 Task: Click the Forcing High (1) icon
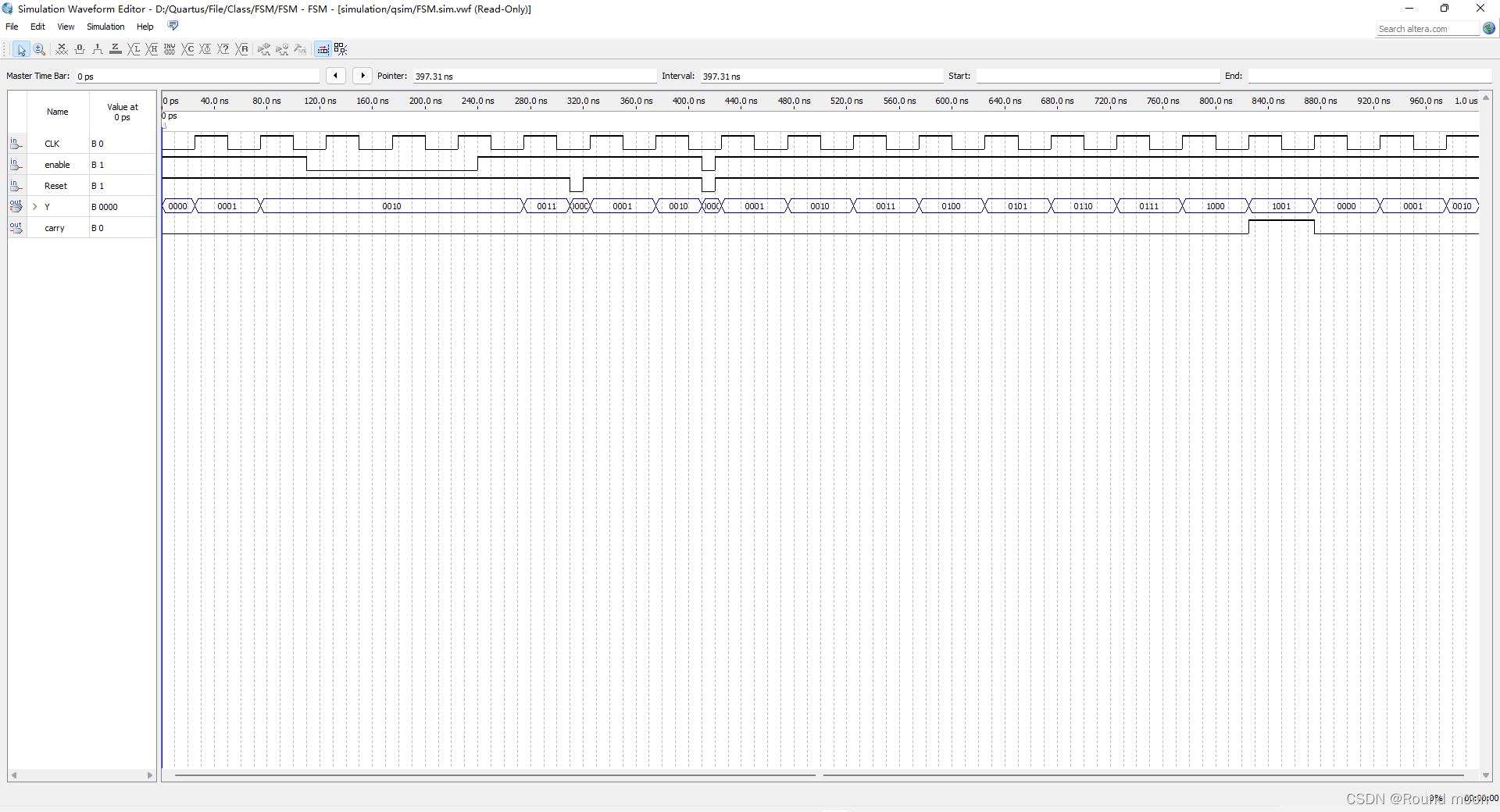[x=98, y=49]
